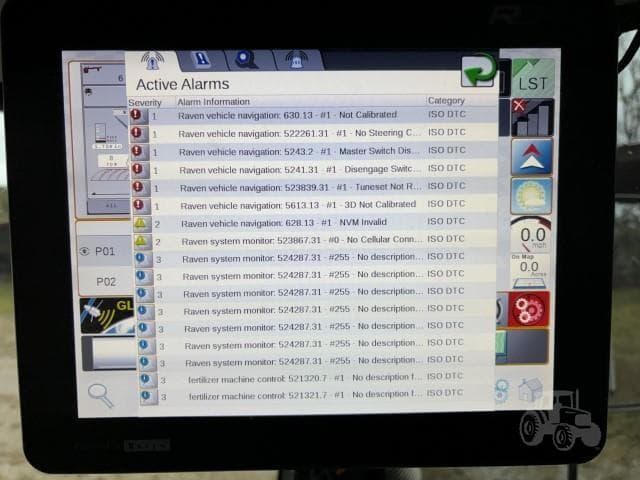Select alarm '5613.13 3D Not Calibrated'
Image resolution: width=640 pixels, height=480 pixels.
[x=314, y=205]
